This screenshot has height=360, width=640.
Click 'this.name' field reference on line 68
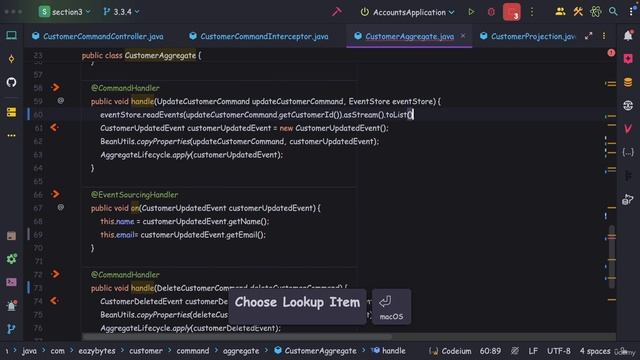[x=117, y=221]
